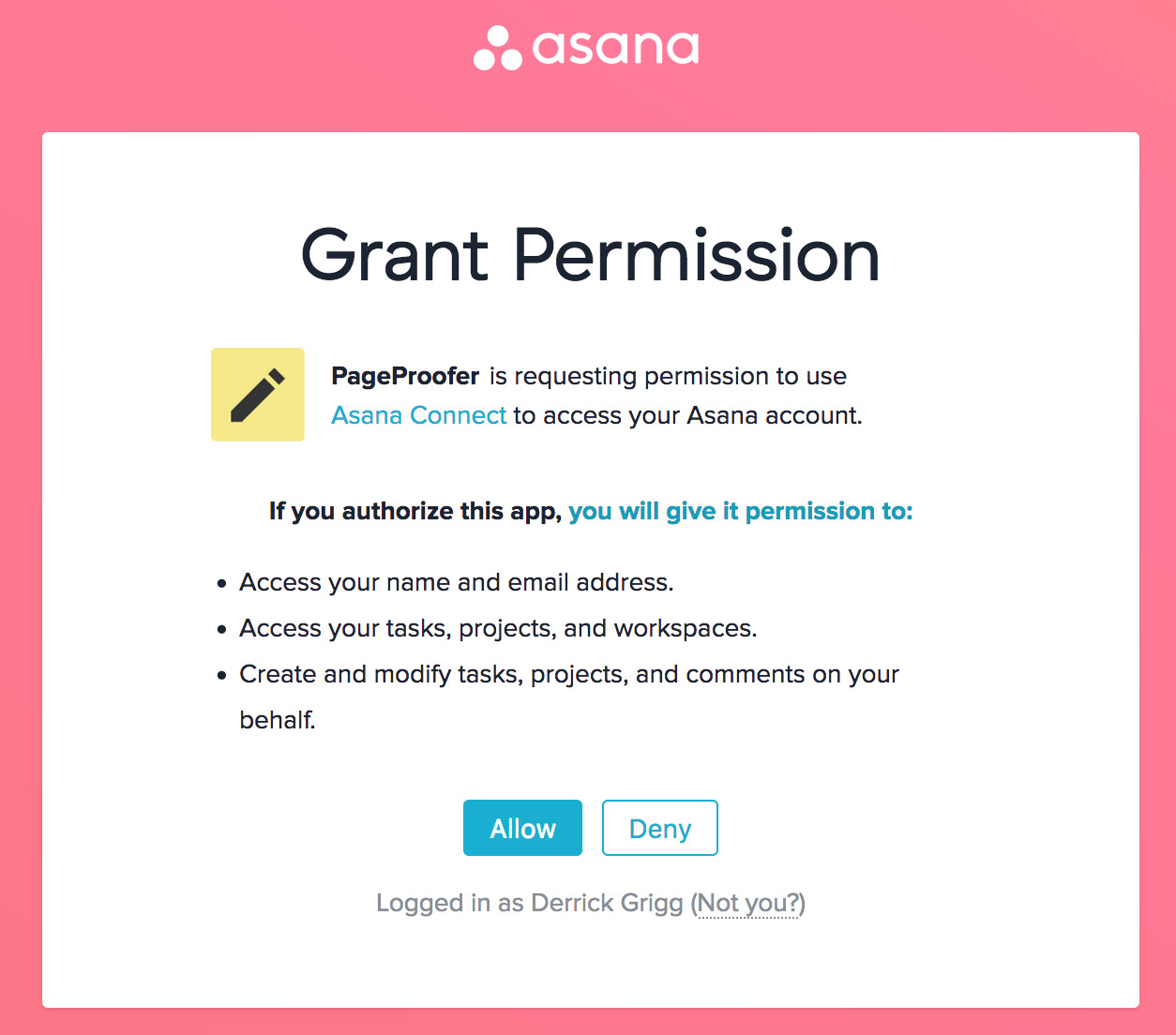The height and width of the screenshot is (1035, 1176).
Task: Click the PageProofer yellow pencil icon
Action: [x=258, y=395]
